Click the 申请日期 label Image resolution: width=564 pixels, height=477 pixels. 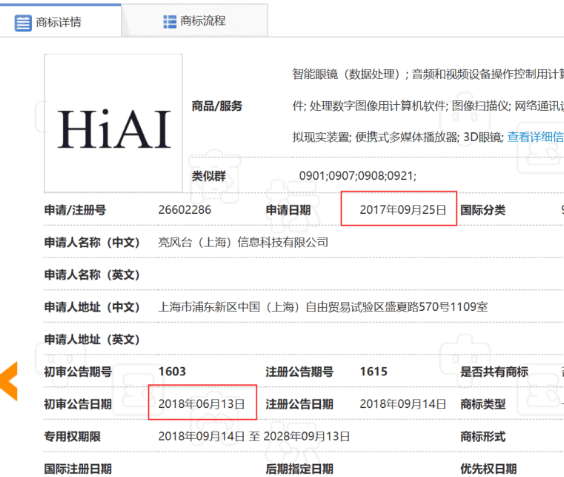coord(288,210)
